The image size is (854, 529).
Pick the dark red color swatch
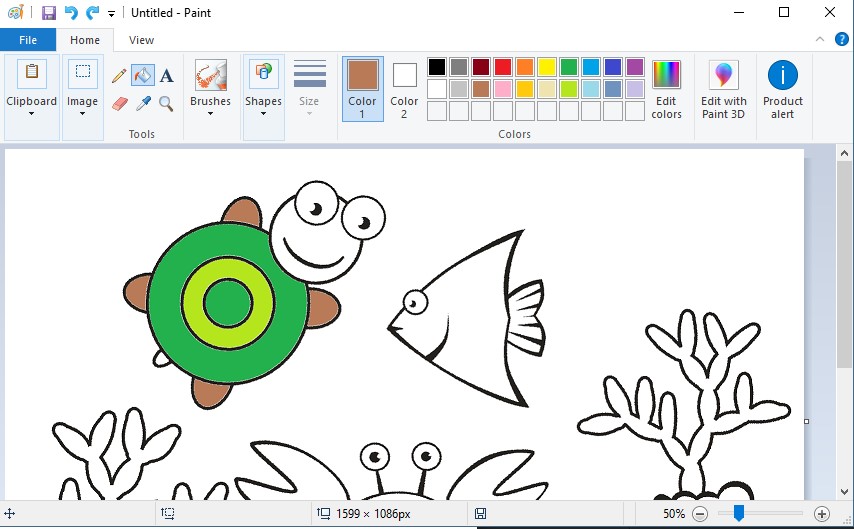[481, 67]
